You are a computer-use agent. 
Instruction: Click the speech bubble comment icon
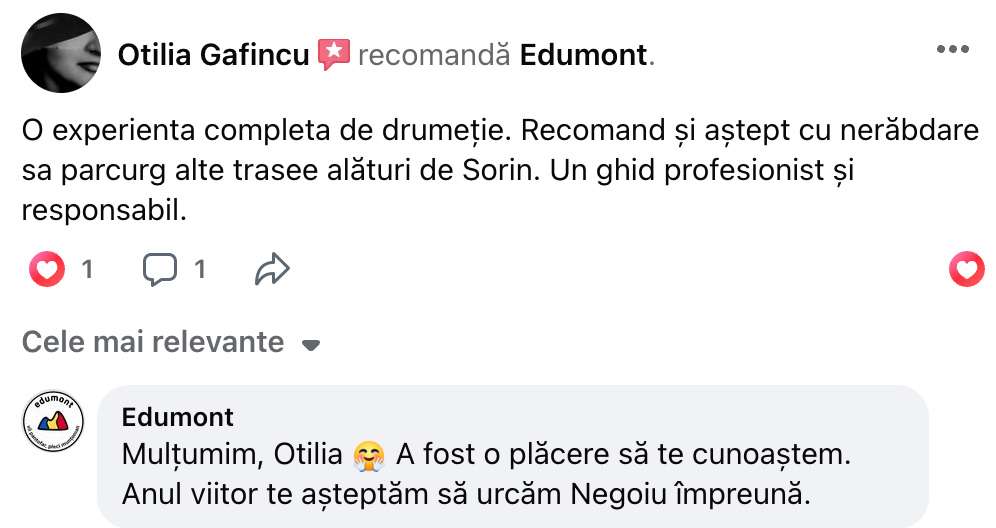tap(160, 268)
